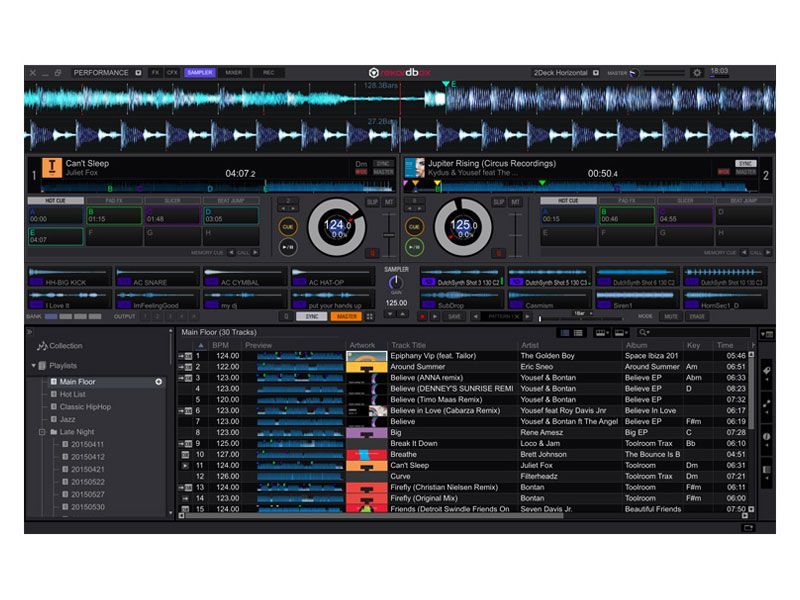The width and height of the screenshot is (800, 600).
Task: Toggle SYNC on deck 2
Action: 746,163
